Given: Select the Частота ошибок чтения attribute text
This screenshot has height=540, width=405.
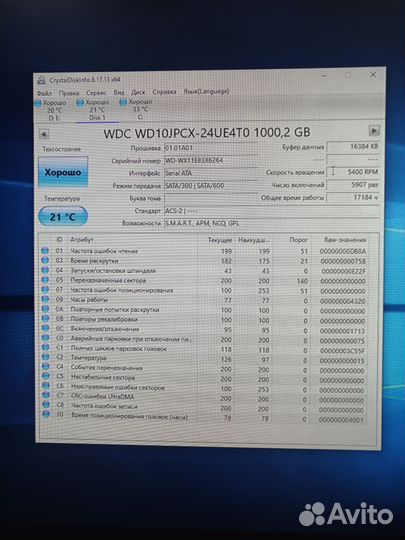Looking at the screenshot, I should pos(104,251).
